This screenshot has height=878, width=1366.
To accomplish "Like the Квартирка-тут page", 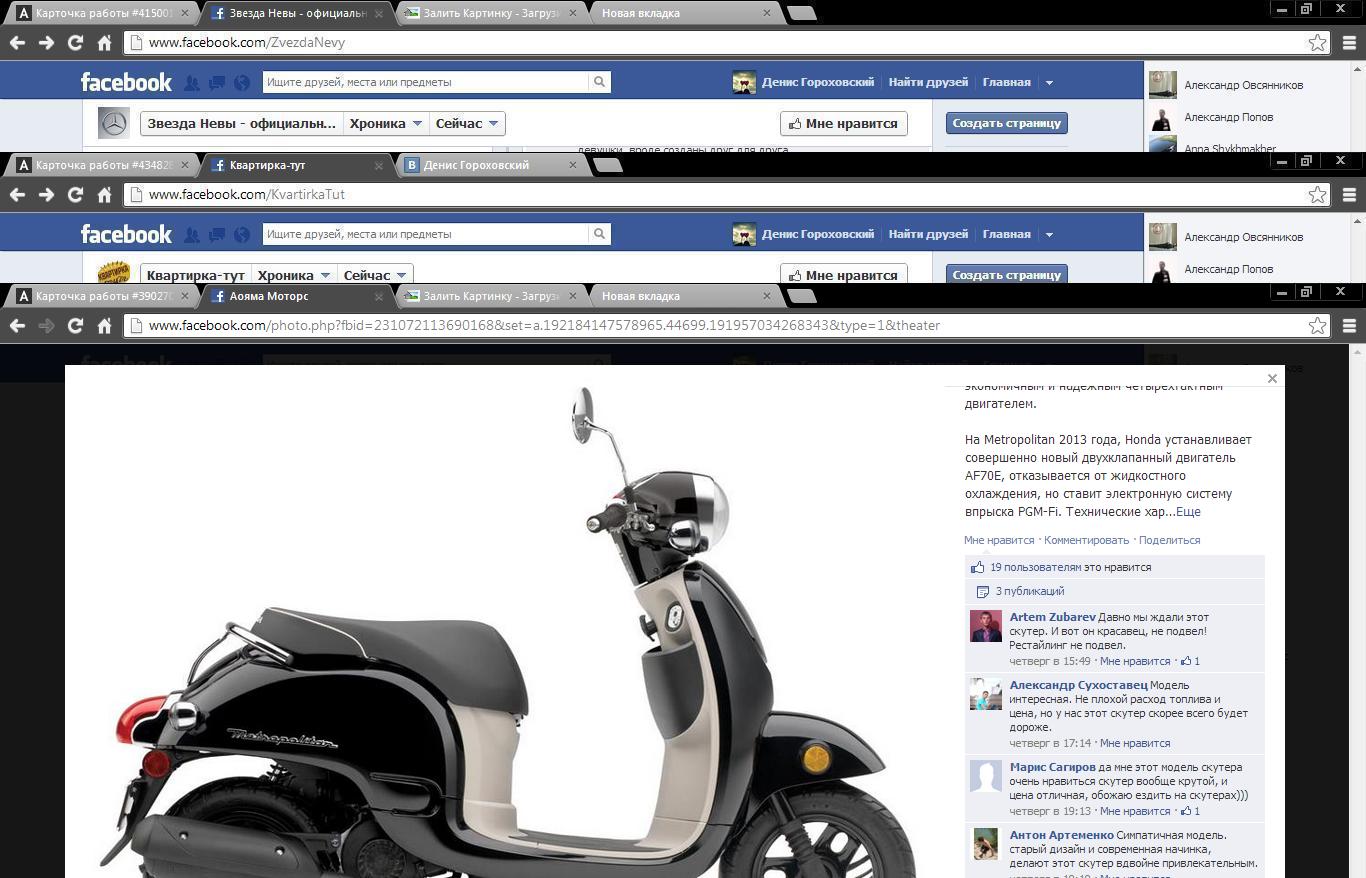I will (x=843, y=274).
